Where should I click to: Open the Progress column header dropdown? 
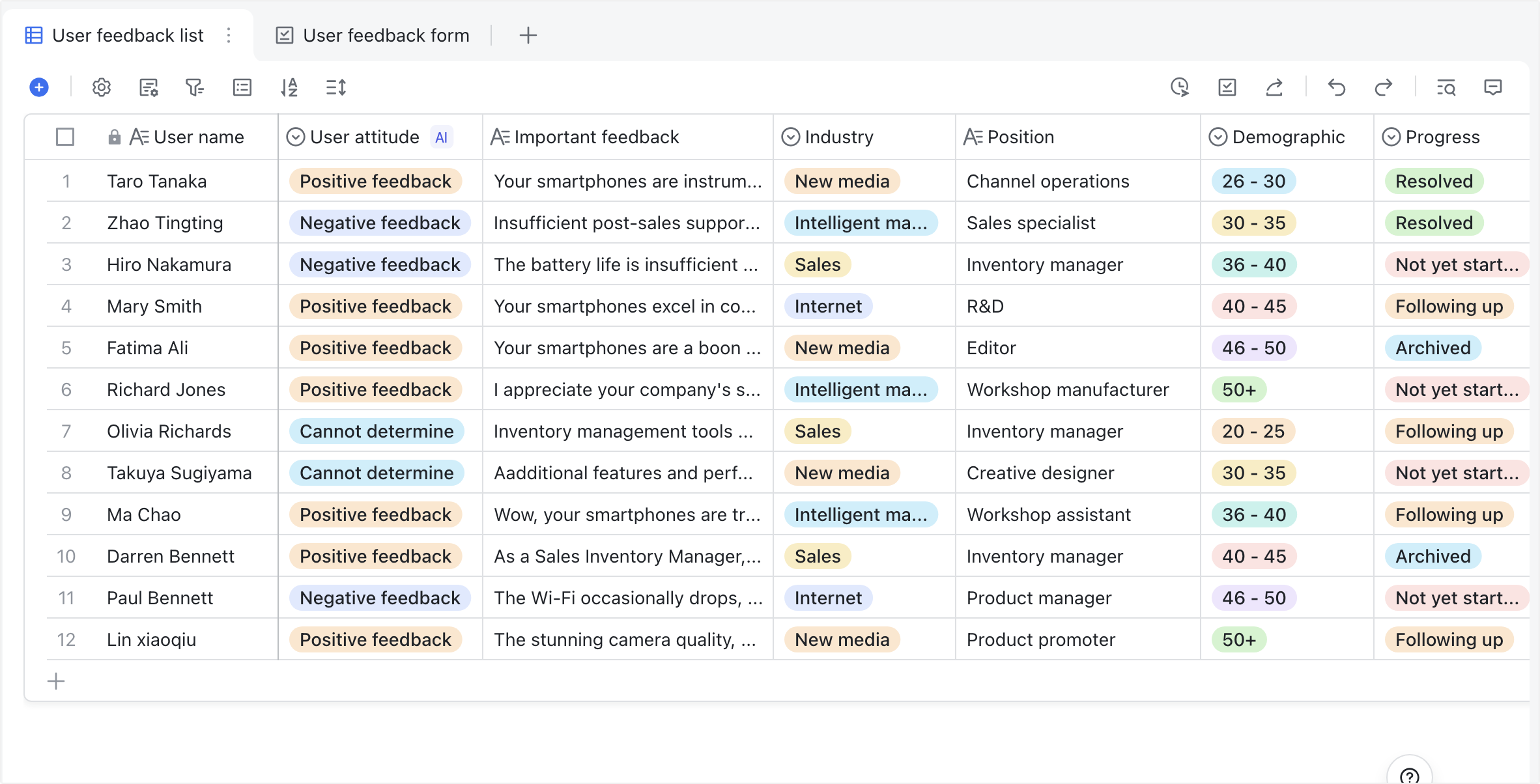1442,137
